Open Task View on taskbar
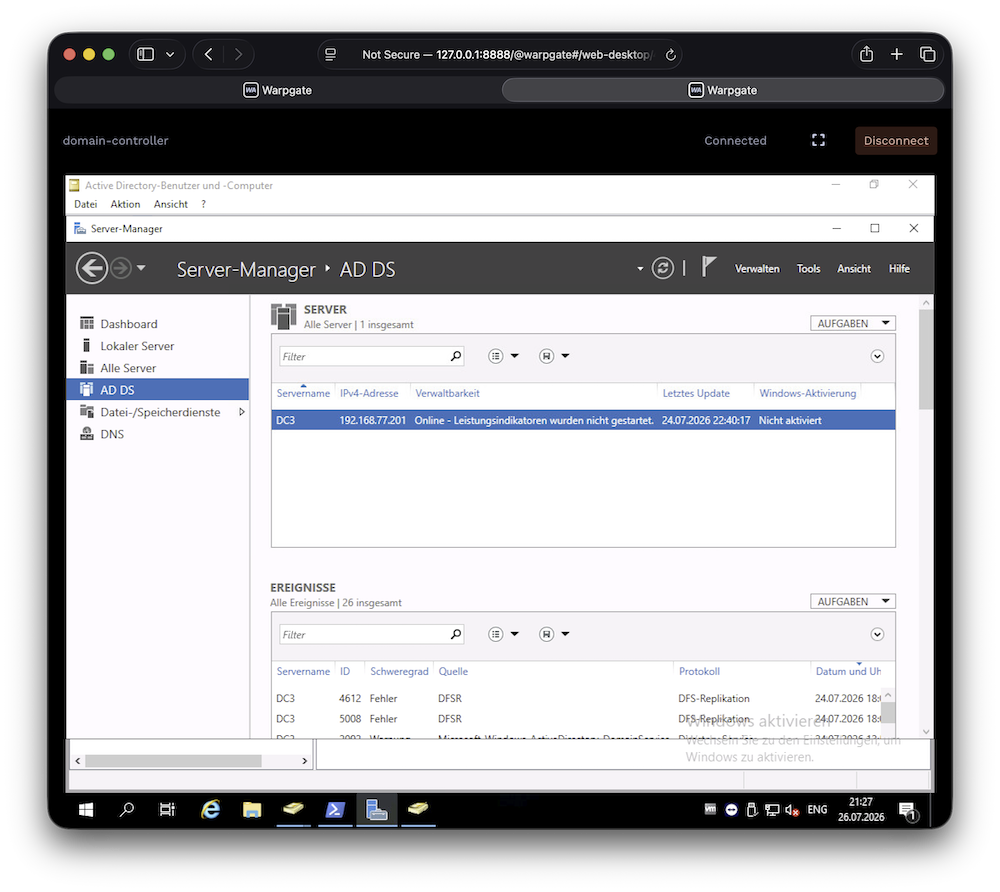 167,810
